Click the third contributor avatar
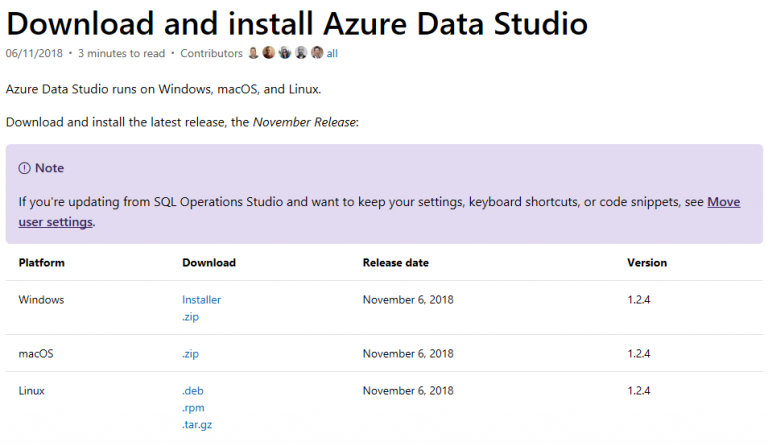 [285, 53]
